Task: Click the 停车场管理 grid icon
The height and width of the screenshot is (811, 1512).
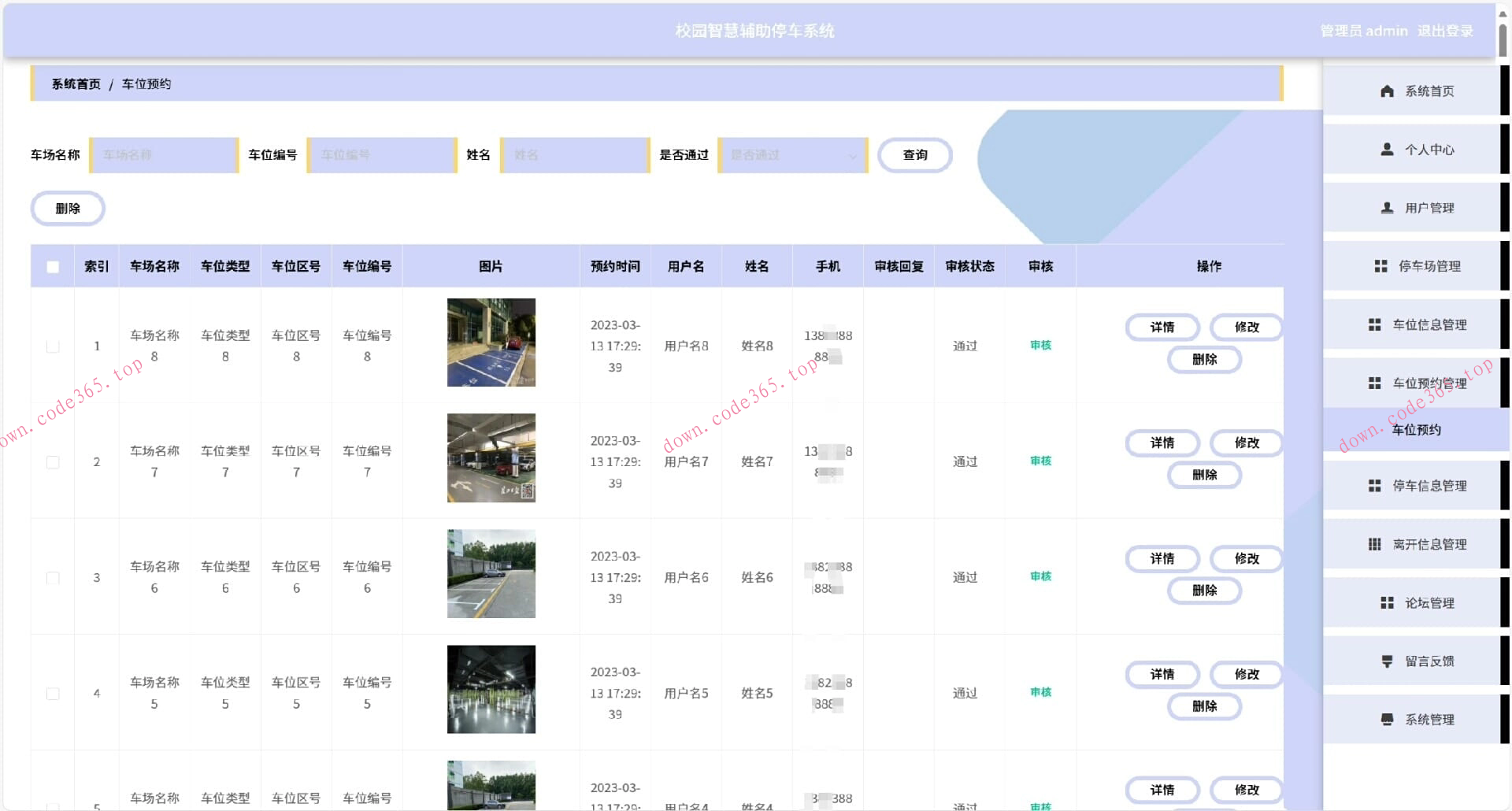Action: pyautogui.click(x=1379, y=265)
